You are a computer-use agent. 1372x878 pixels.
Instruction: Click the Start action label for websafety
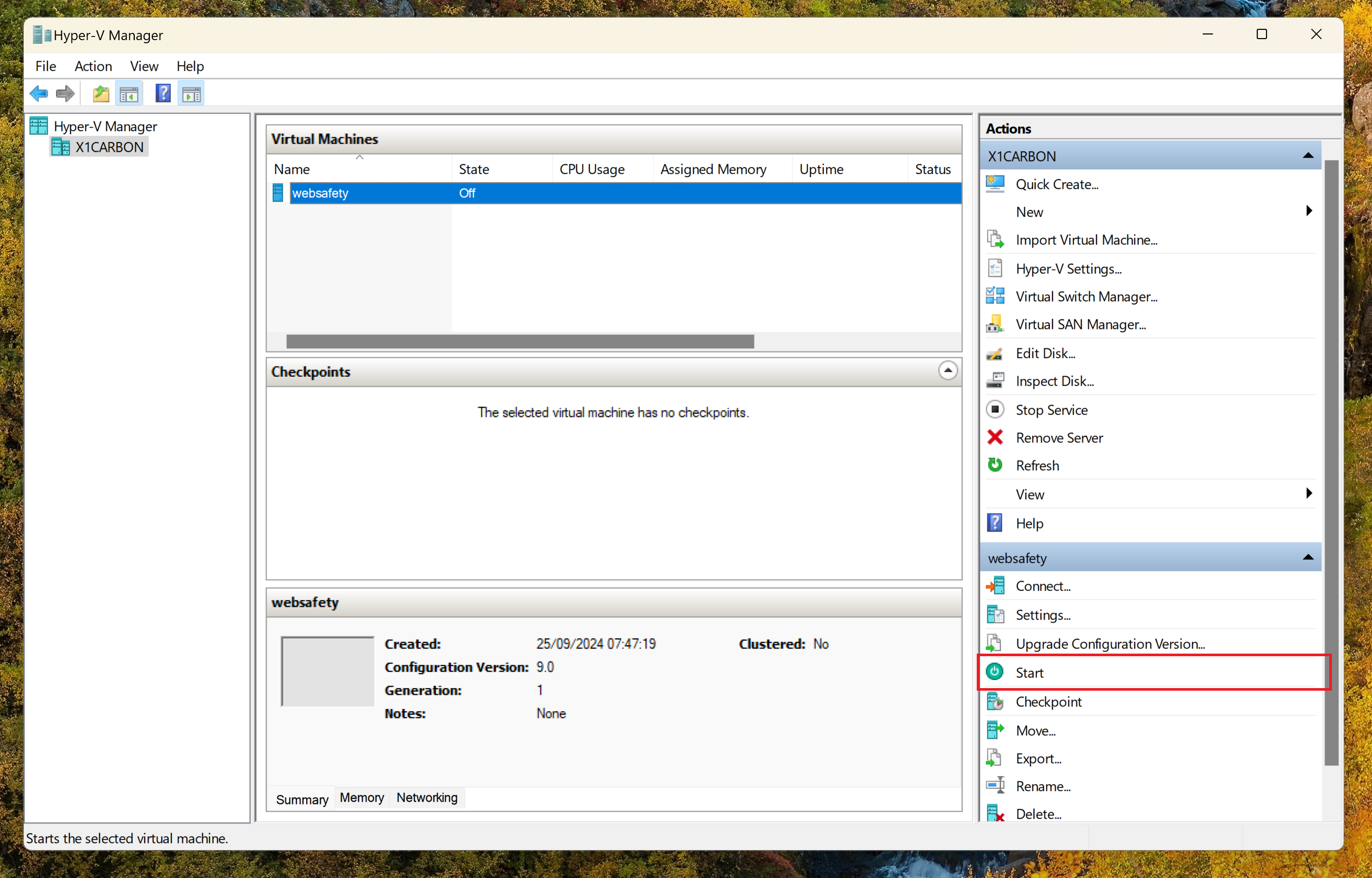click(1029, 673)
